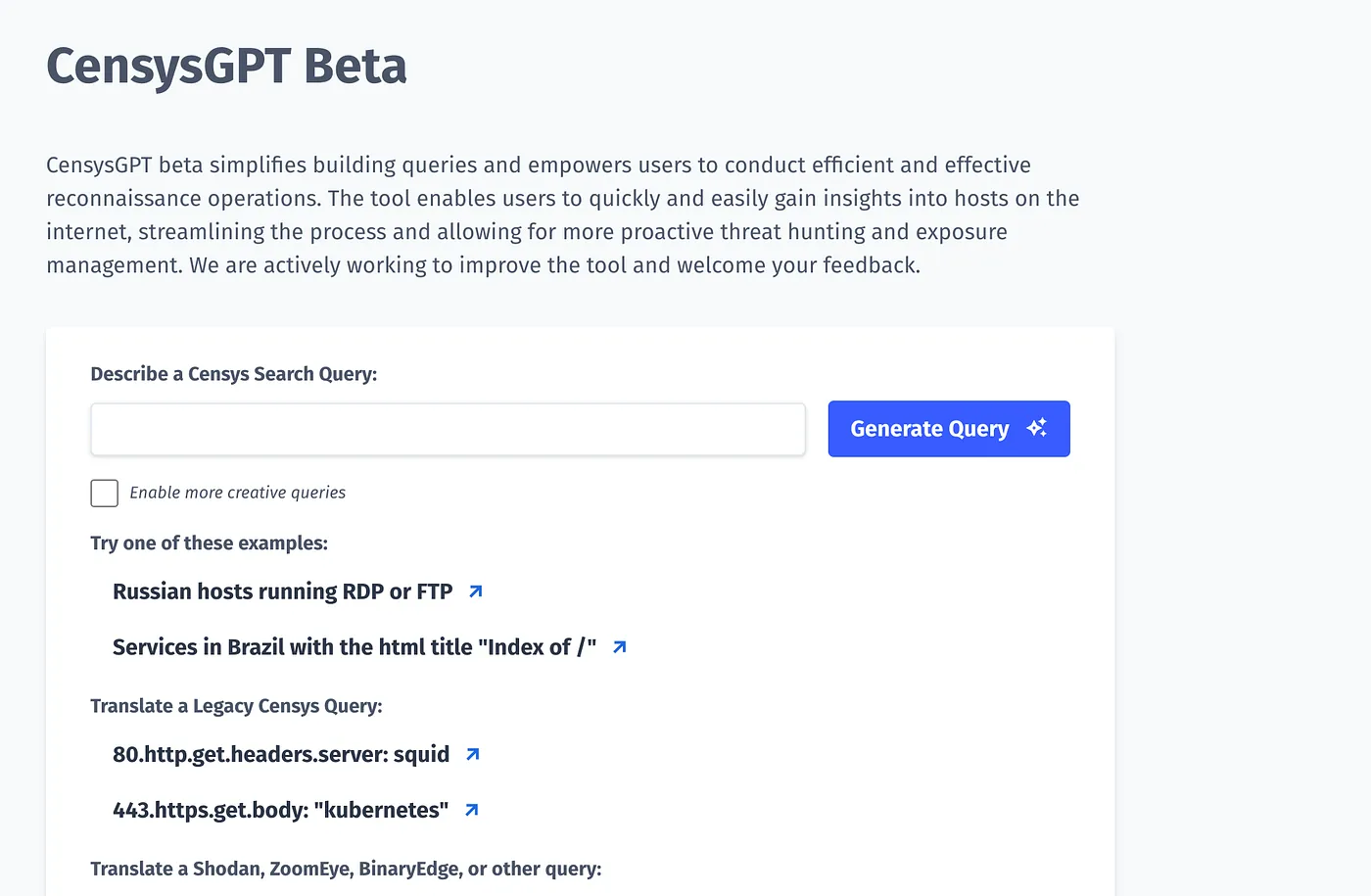
Task: Click the CensysGPT Beta page heading
Action: [x=226, y=67]
